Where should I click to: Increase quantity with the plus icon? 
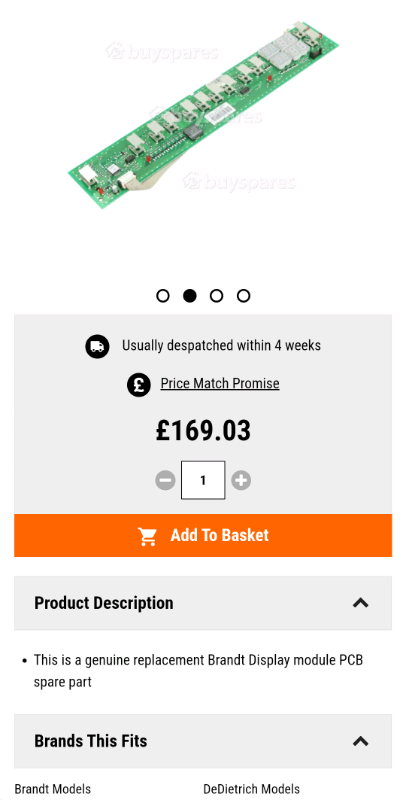(241, 480)
